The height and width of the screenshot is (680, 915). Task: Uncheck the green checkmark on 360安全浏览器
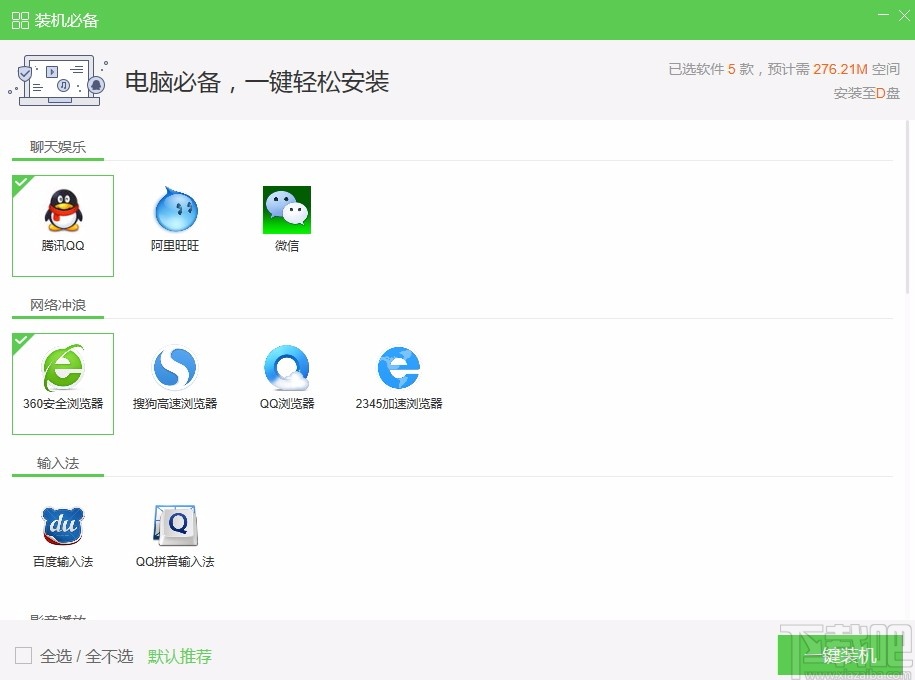tap(21, 342)
